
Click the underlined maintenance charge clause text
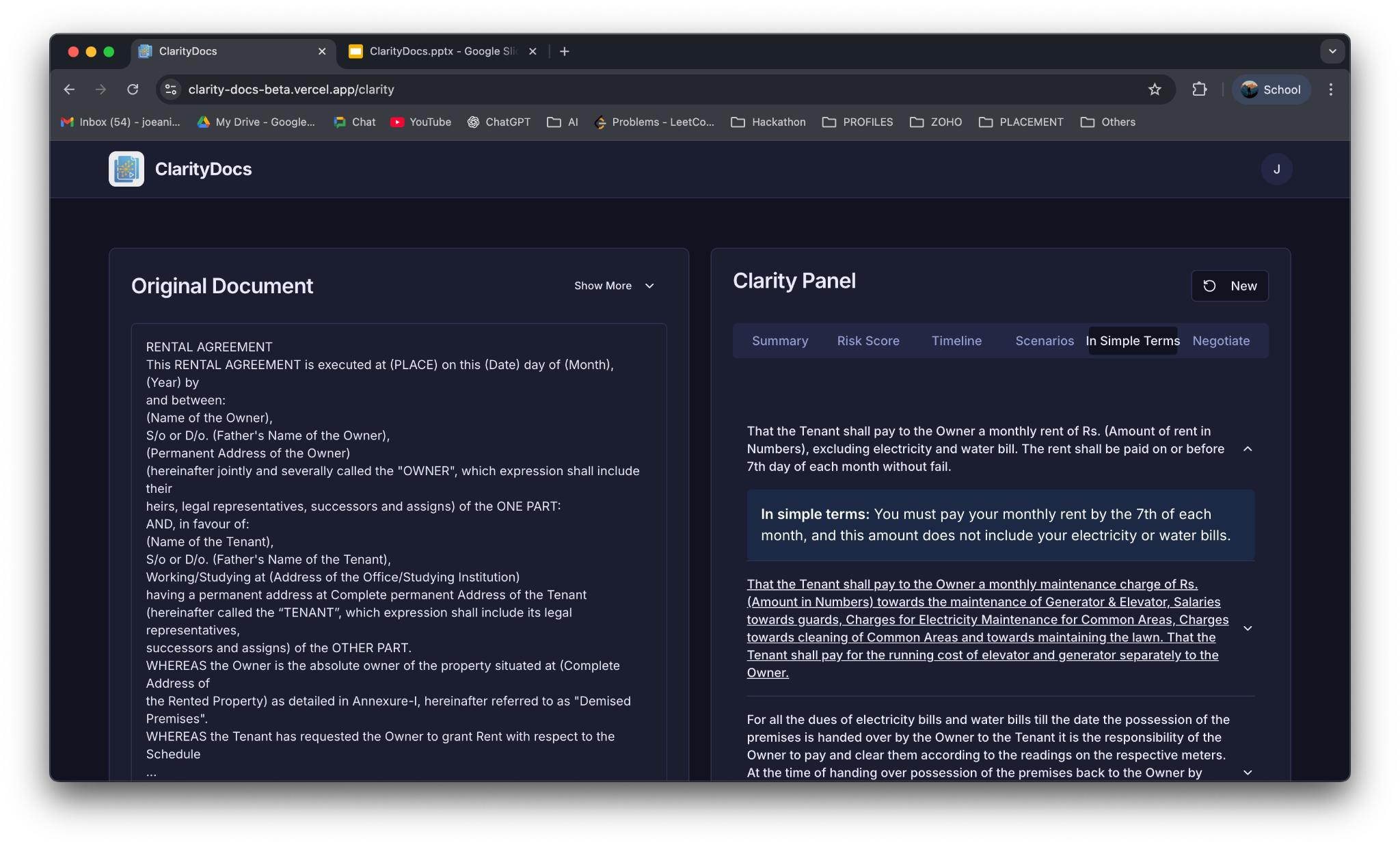[984, 628]
